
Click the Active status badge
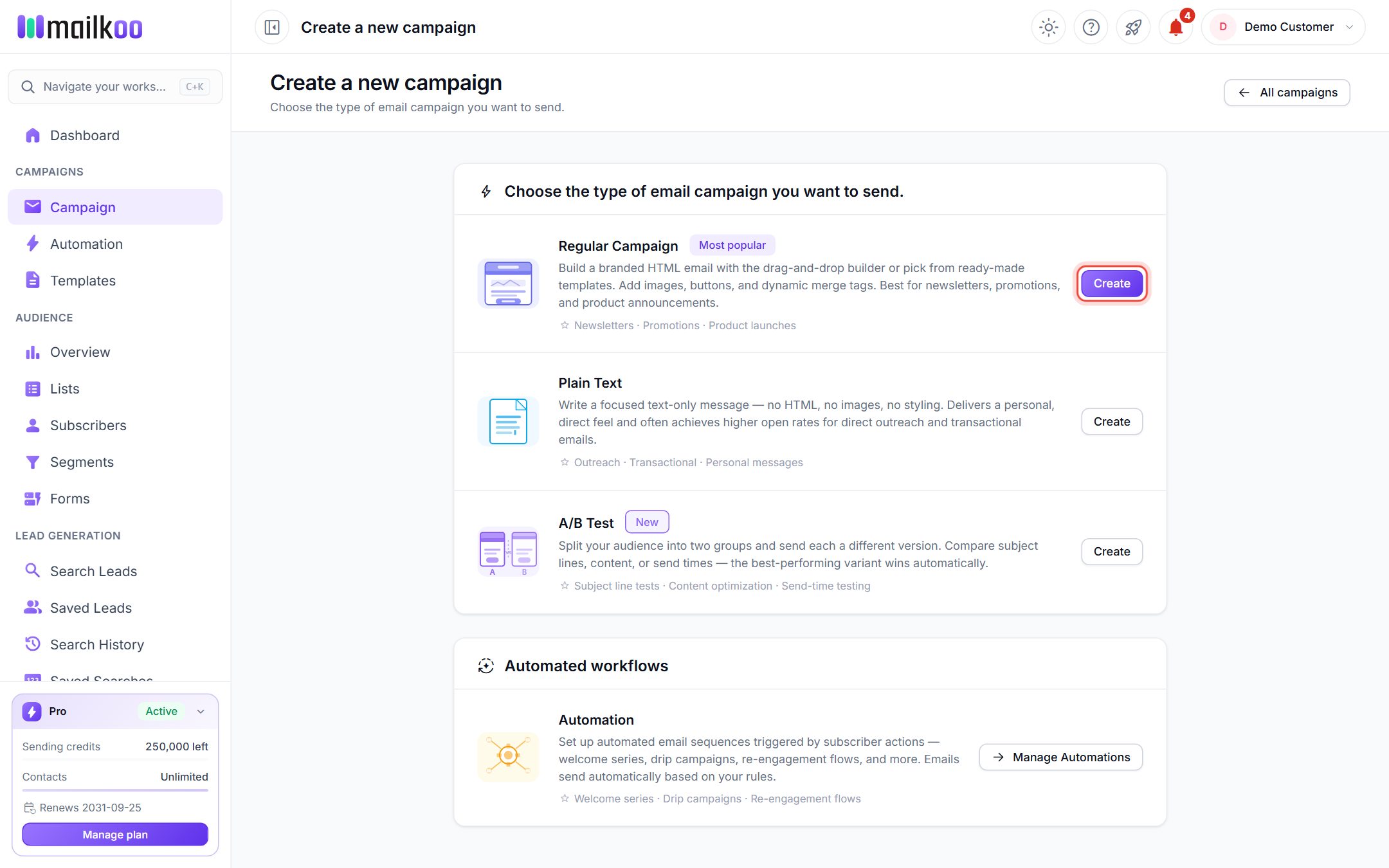(161, 711)
